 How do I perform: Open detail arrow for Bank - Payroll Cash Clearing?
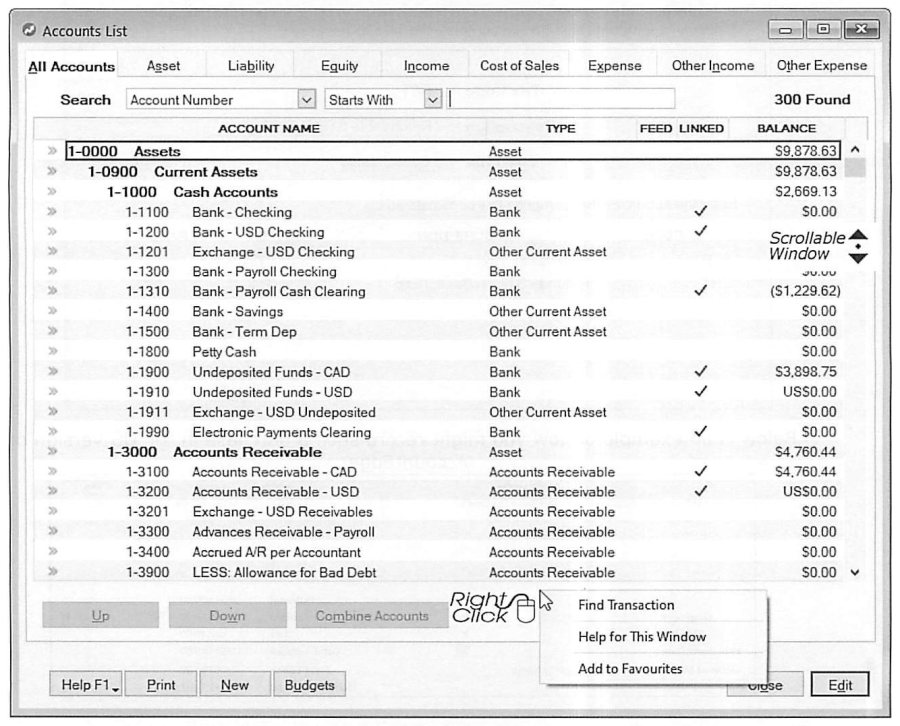pyautogui.click(x=52, y=290)
